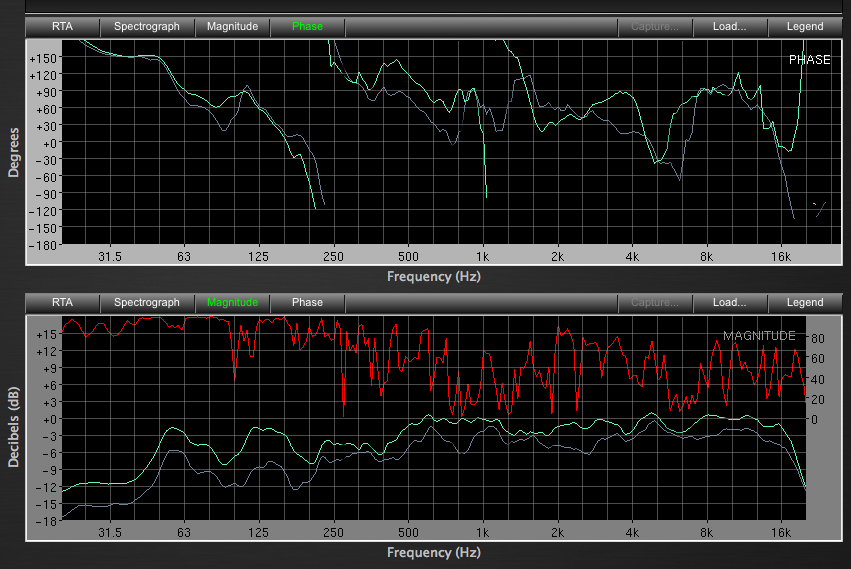This screenshot has height=569, width=851.
Task: Click the 4k tick on phase graph axis
Action: pos(632,257)
